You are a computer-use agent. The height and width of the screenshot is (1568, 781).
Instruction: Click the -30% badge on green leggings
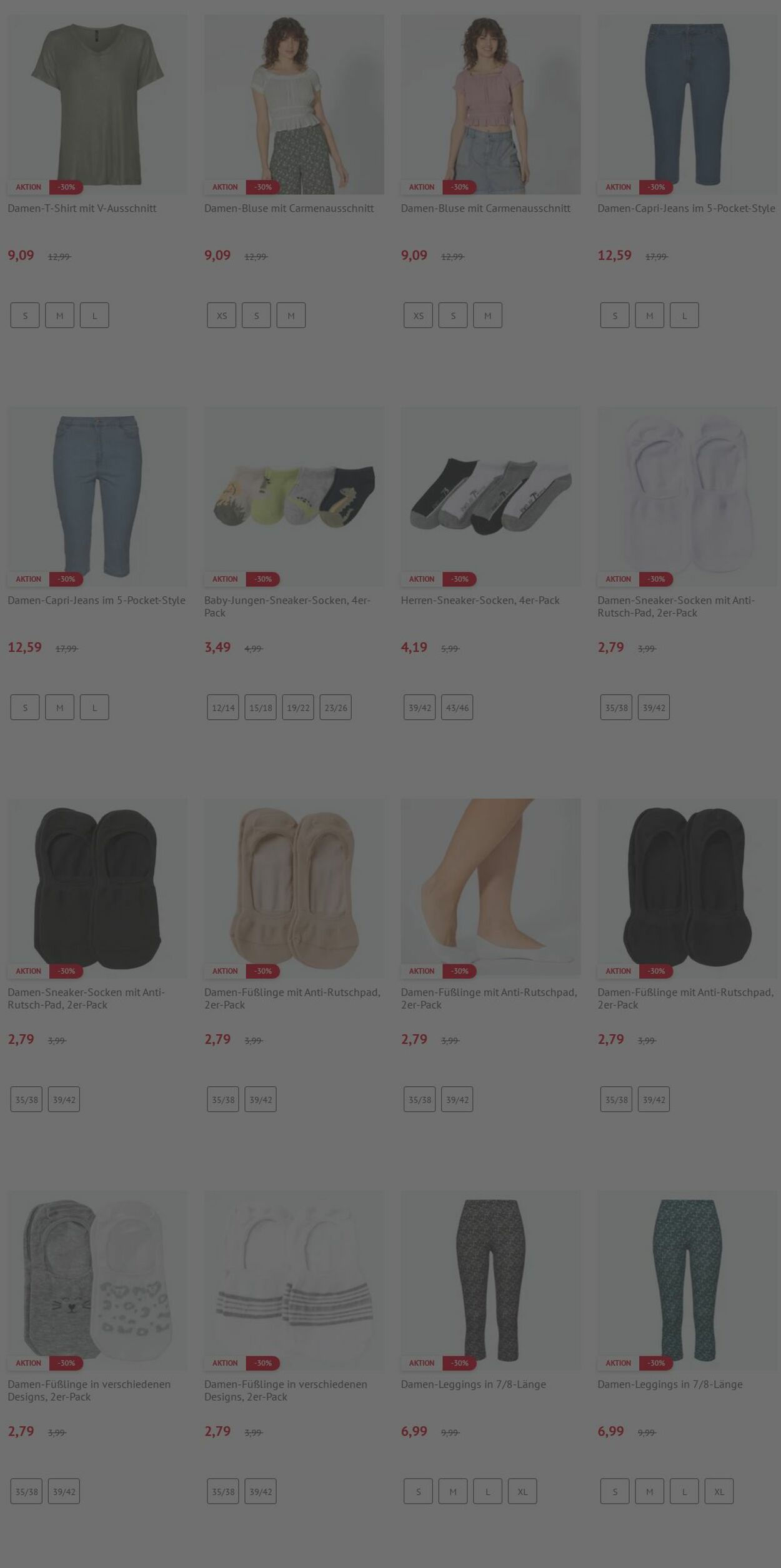pyautogui.click(x=656, y=1363)
